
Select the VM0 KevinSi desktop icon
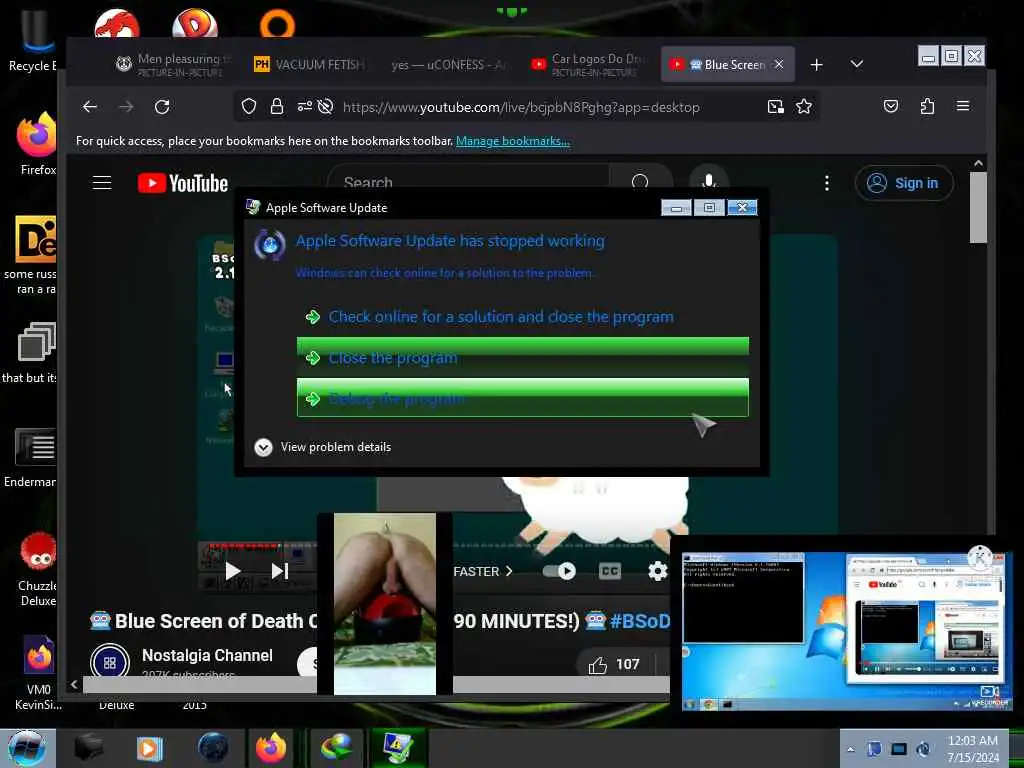pos(39,673)
